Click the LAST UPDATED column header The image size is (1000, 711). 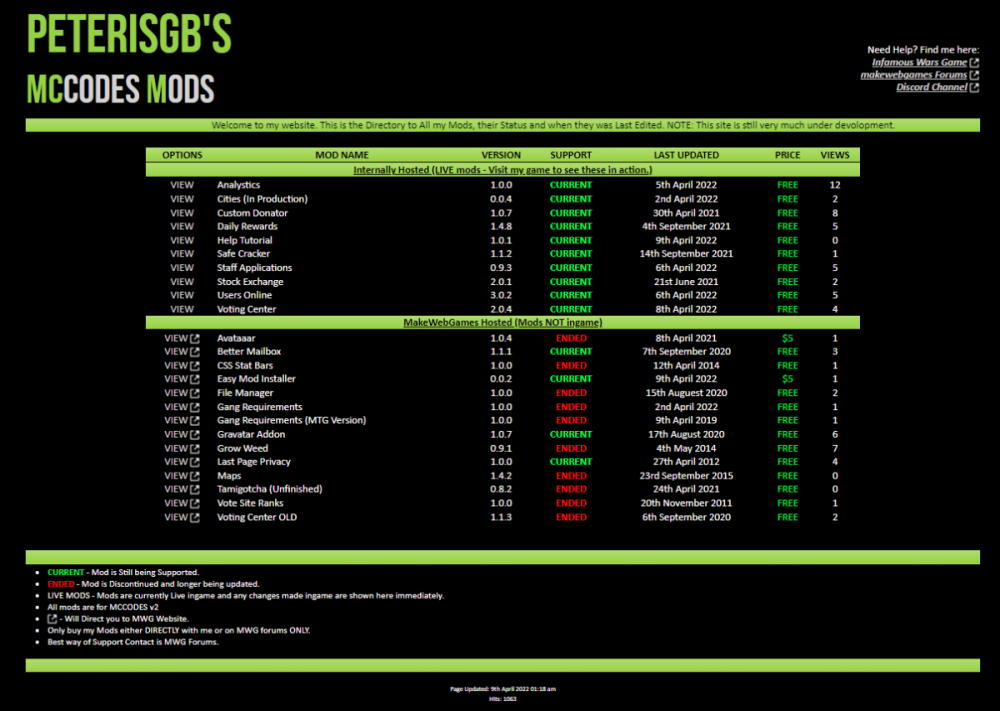[x=686, y=155]
